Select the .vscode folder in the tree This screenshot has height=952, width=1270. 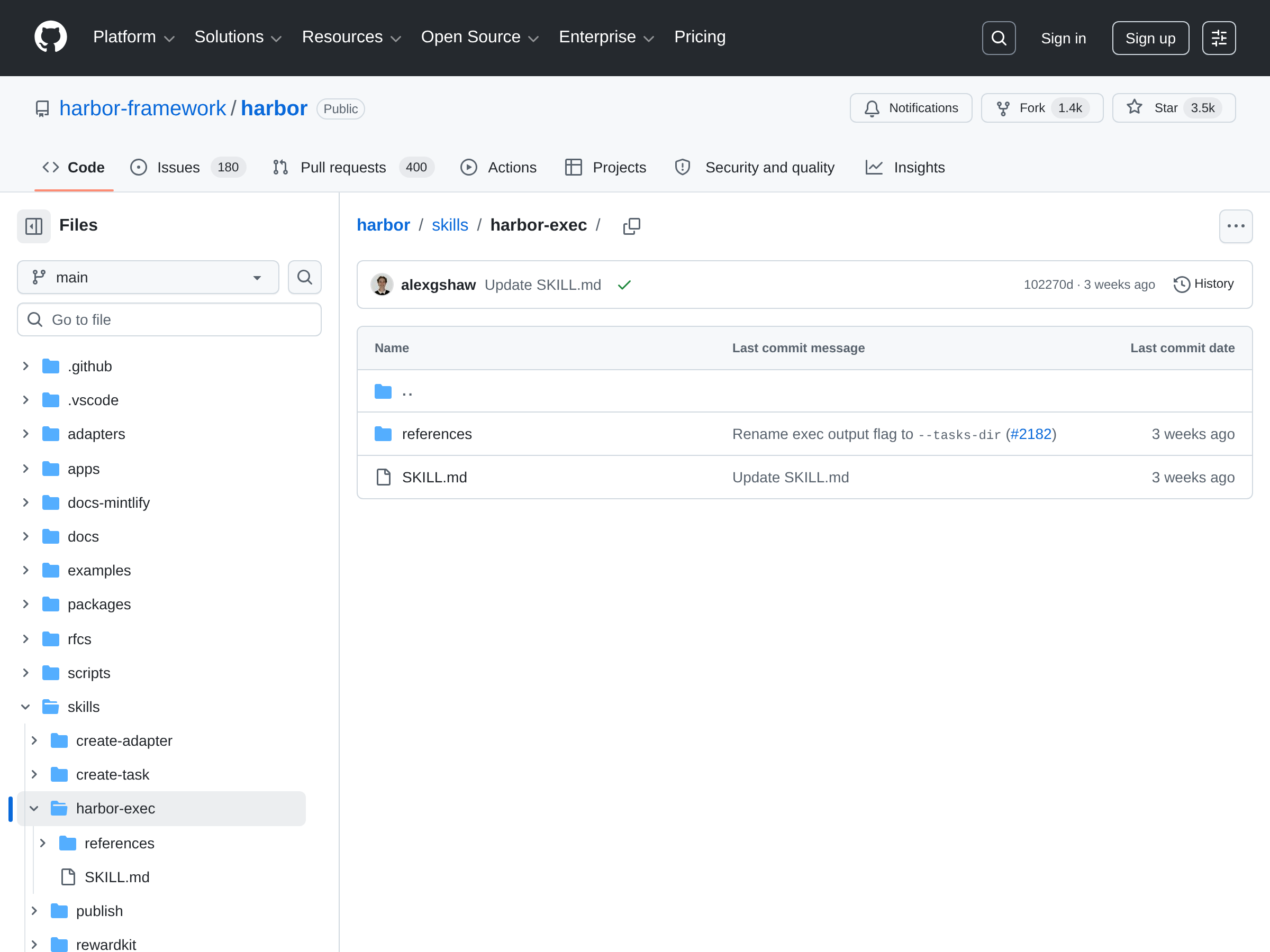pos(93,400)
